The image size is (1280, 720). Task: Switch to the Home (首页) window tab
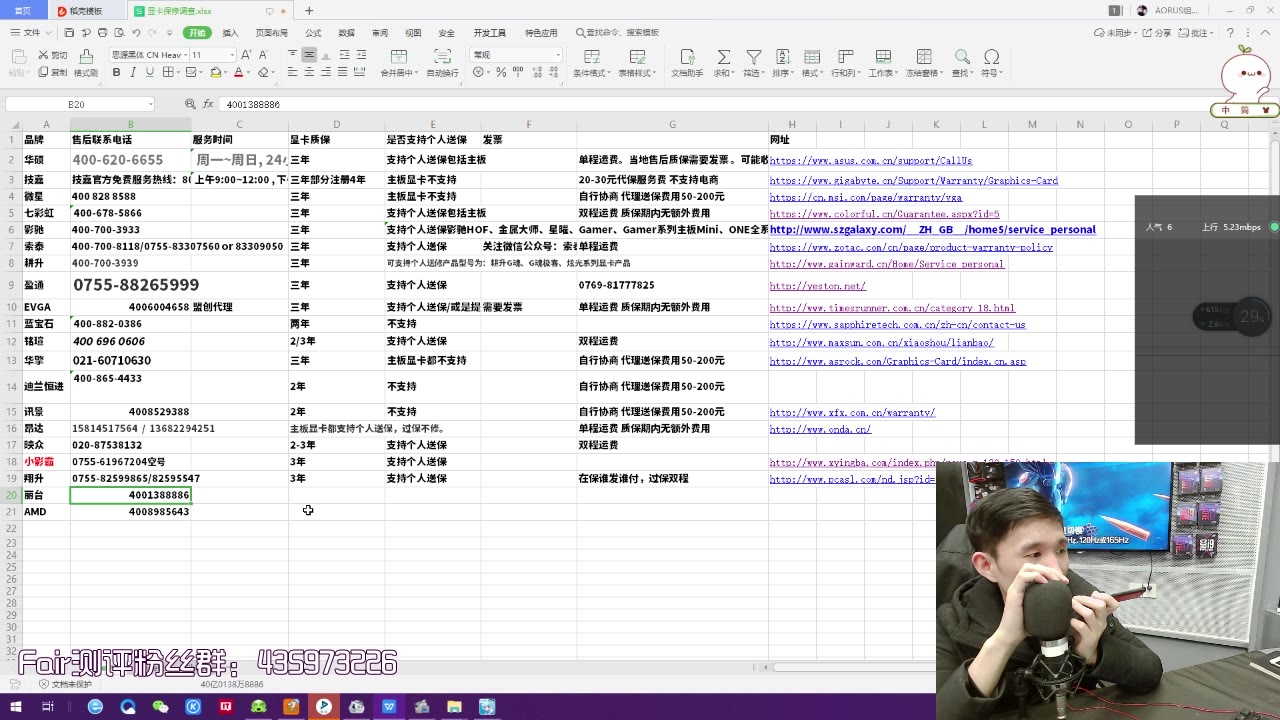(22, 11)
